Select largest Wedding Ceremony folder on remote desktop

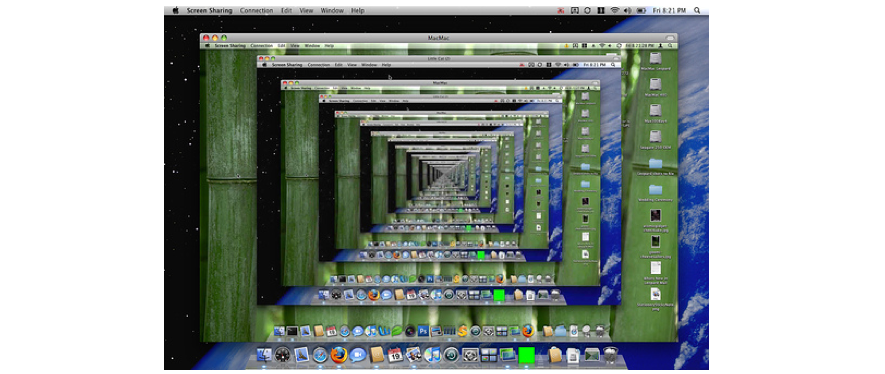tap(655, 192)
